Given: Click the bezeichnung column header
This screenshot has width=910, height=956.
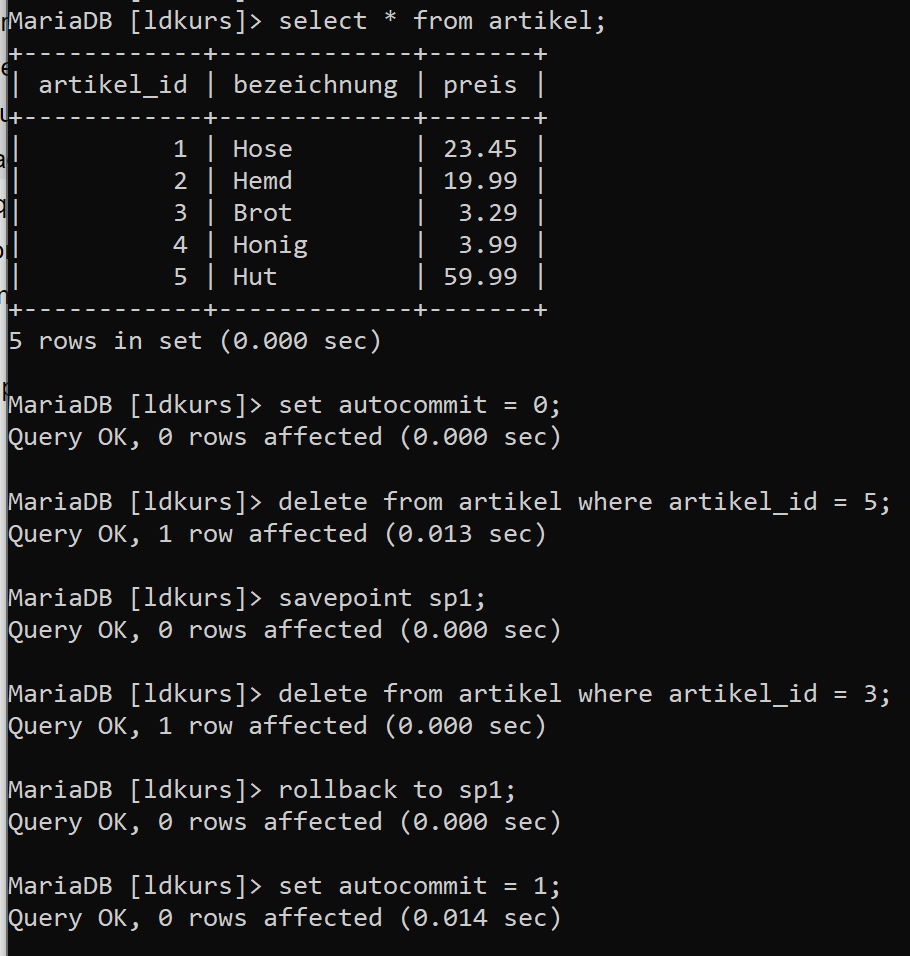Looking at the screenshot, I should (315, 85).
